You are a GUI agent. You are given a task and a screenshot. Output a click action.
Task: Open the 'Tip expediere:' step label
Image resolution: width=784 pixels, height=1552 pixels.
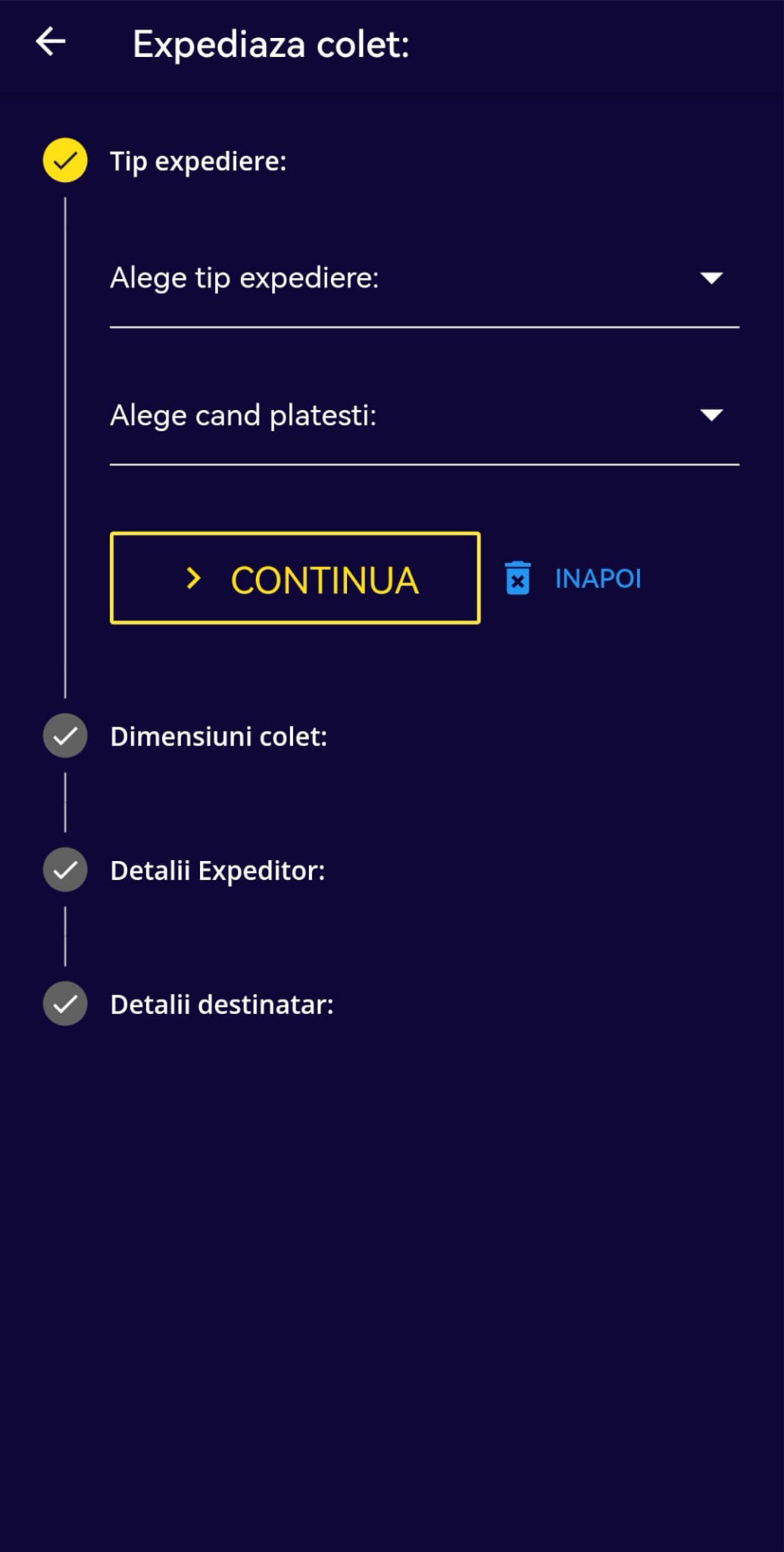[198, 161]
